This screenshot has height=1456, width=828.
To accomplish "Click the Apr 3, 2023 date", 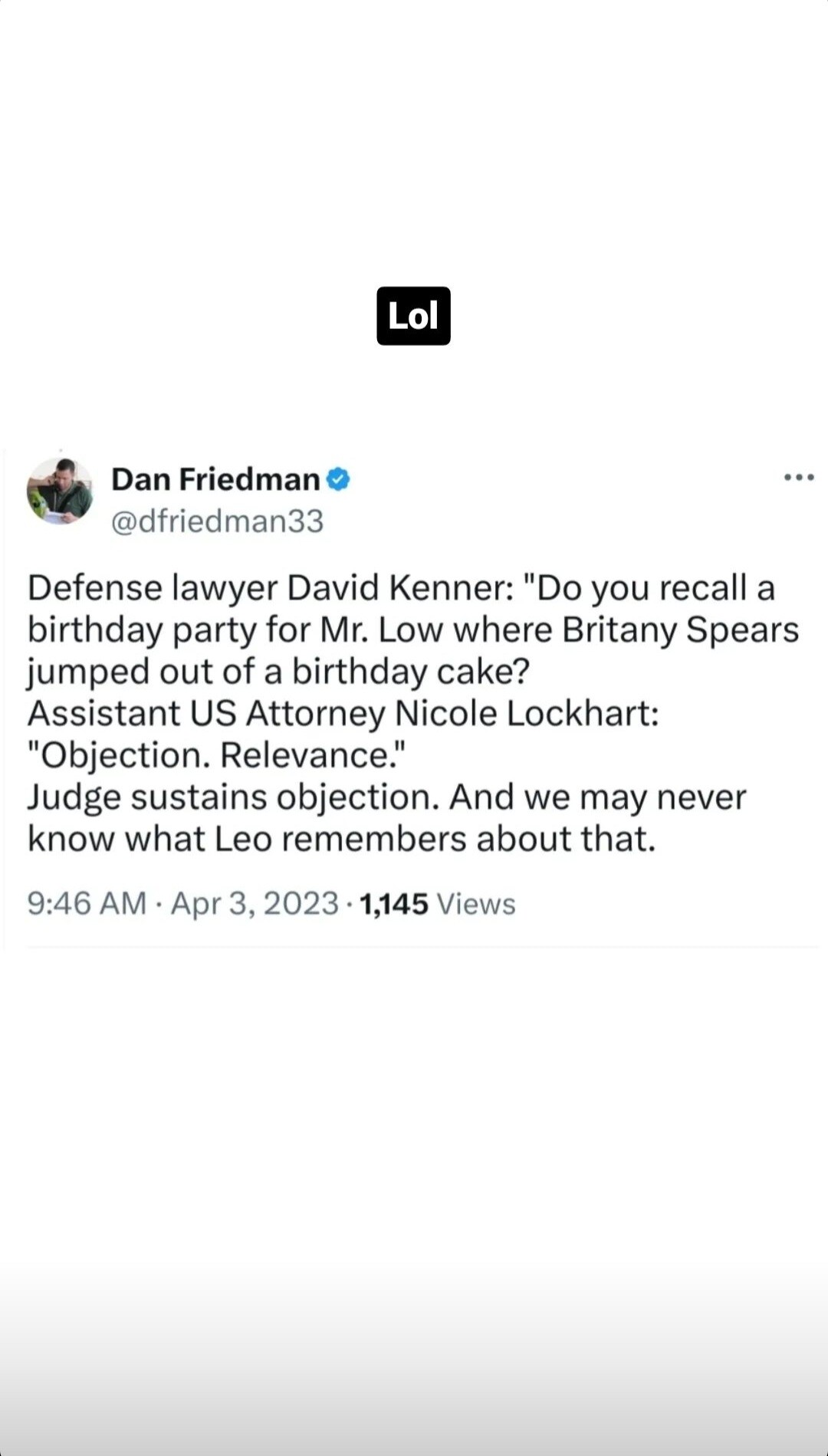I will pyautogui.click(x=255, y=903).
